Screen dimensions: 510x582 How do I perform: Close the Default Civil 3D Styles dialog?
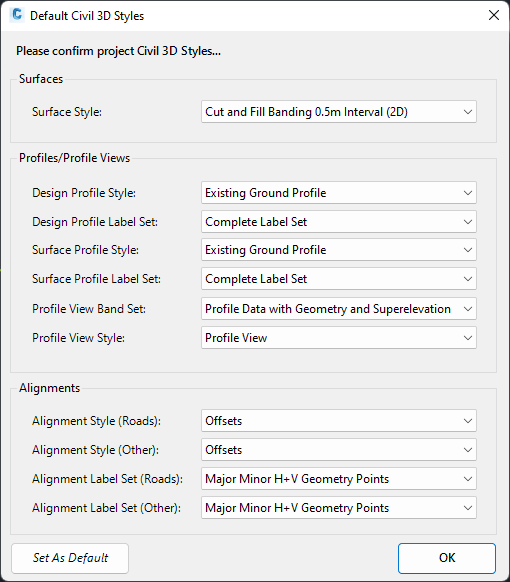[494, 15]
